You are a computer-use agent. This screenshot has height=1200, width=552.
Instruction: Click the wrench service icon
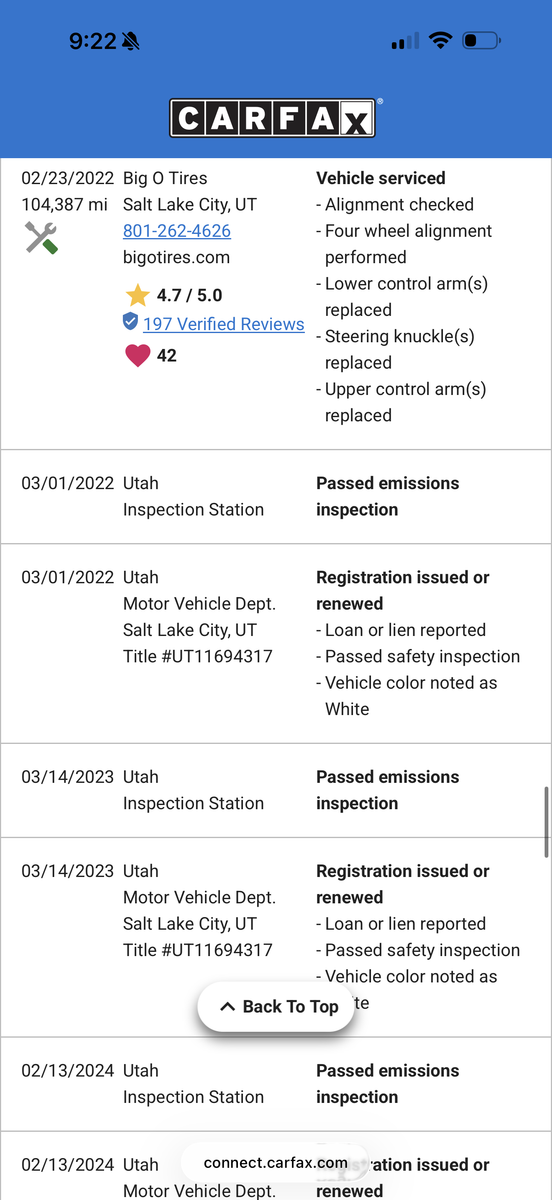coord(41,237)
